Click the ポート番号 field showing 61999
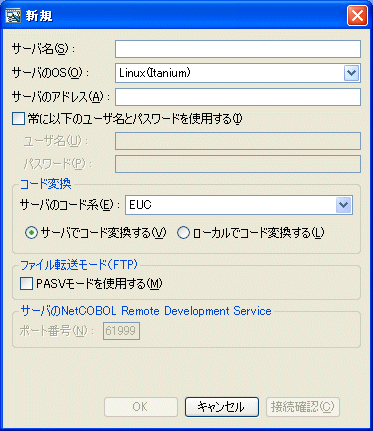The image size is (373, 431). [x=121, y=331]
